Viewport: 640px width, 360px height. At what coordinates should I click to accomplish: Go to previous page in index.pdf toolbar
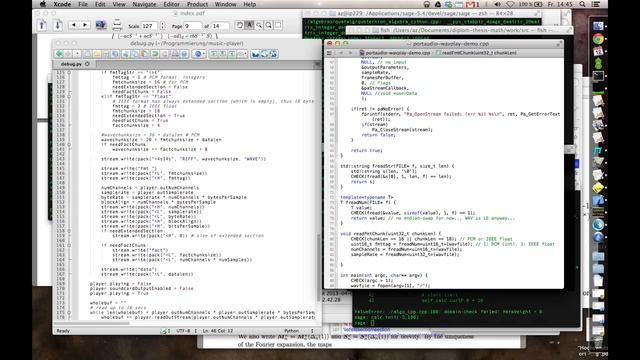(x=42, y=25)
